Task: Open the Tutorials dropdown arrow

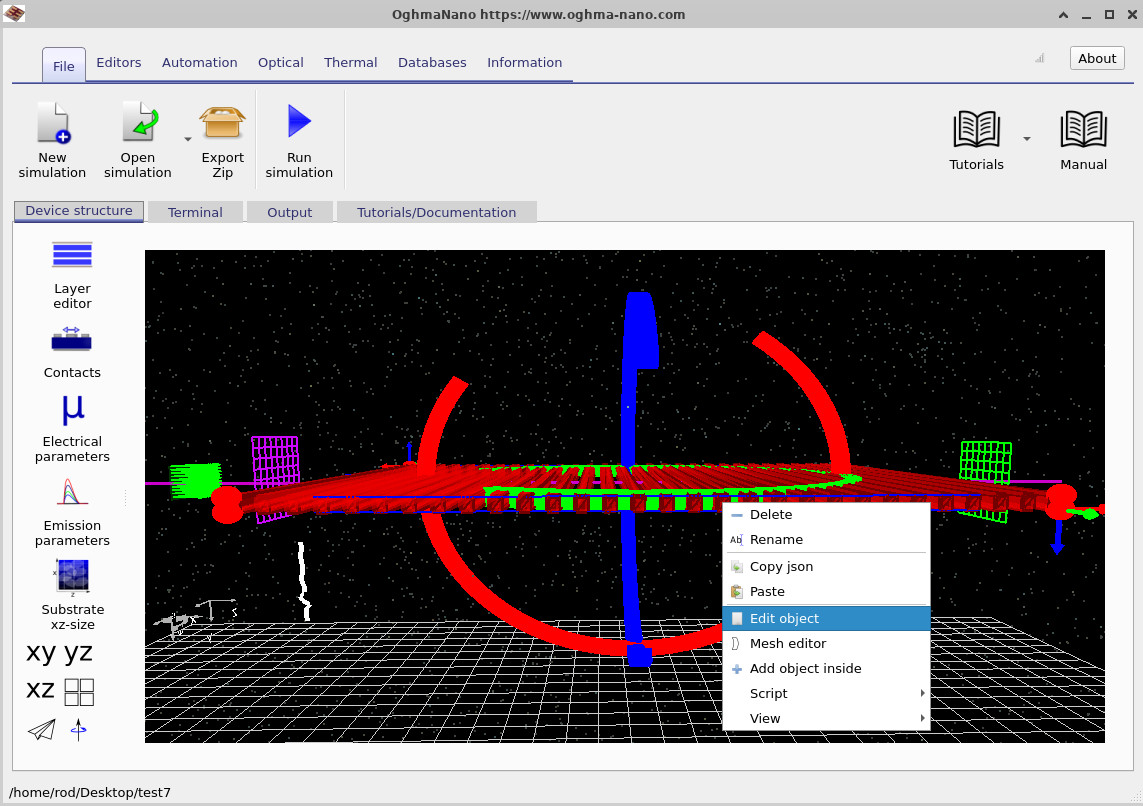Action: (1026, 139)
